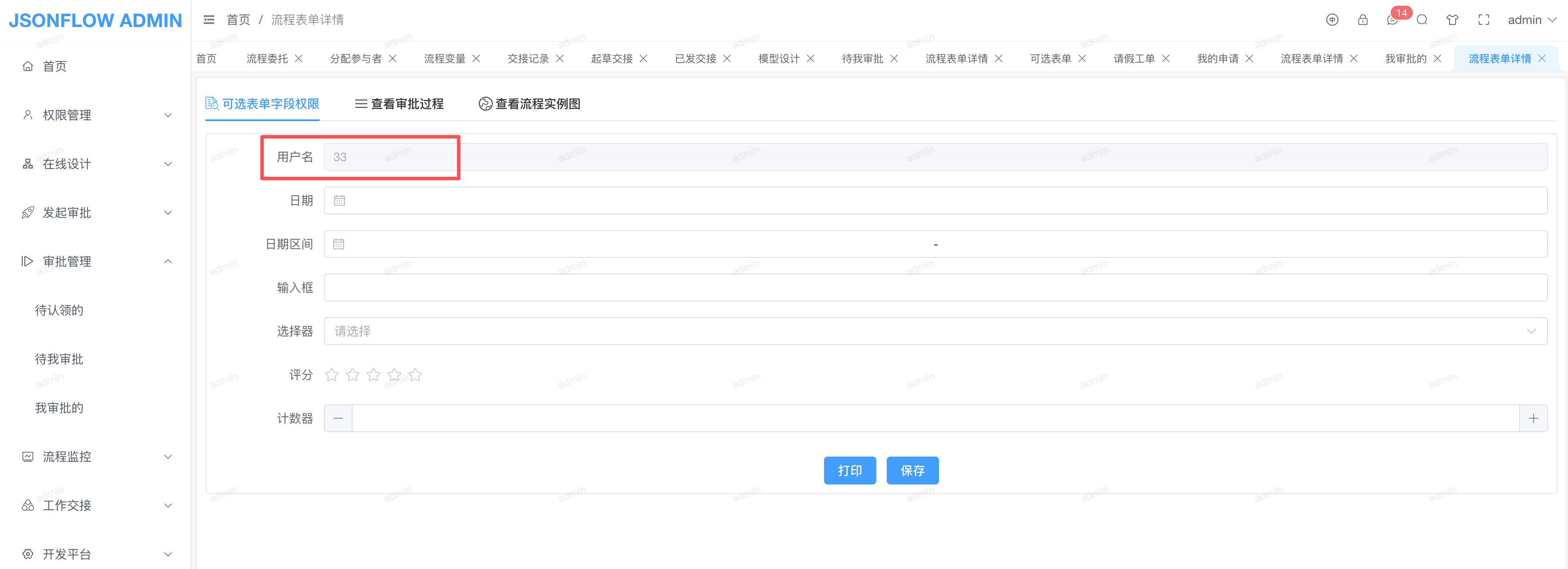This screenshot has width=1568, height=569.
Task: Open the 选择器 dropdown
Action: (935, 331)
